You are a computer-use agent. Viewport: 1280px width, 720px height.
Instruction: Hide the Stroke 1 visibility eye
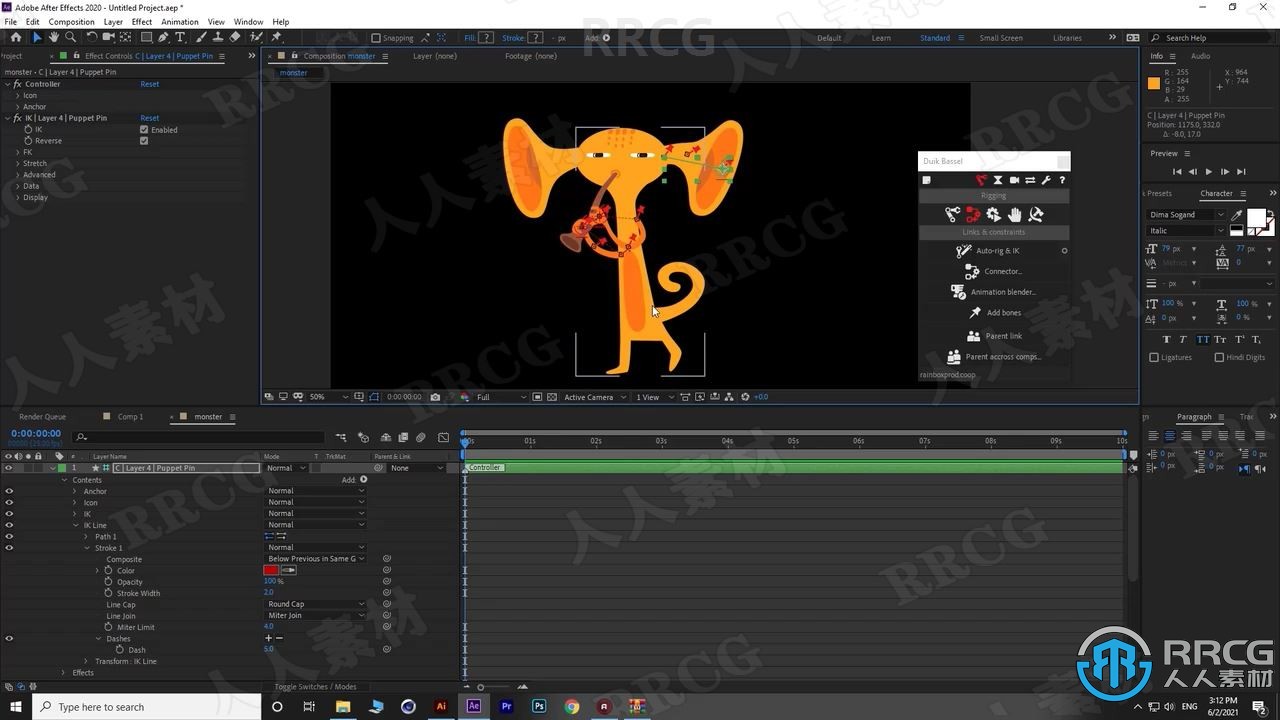9,548
